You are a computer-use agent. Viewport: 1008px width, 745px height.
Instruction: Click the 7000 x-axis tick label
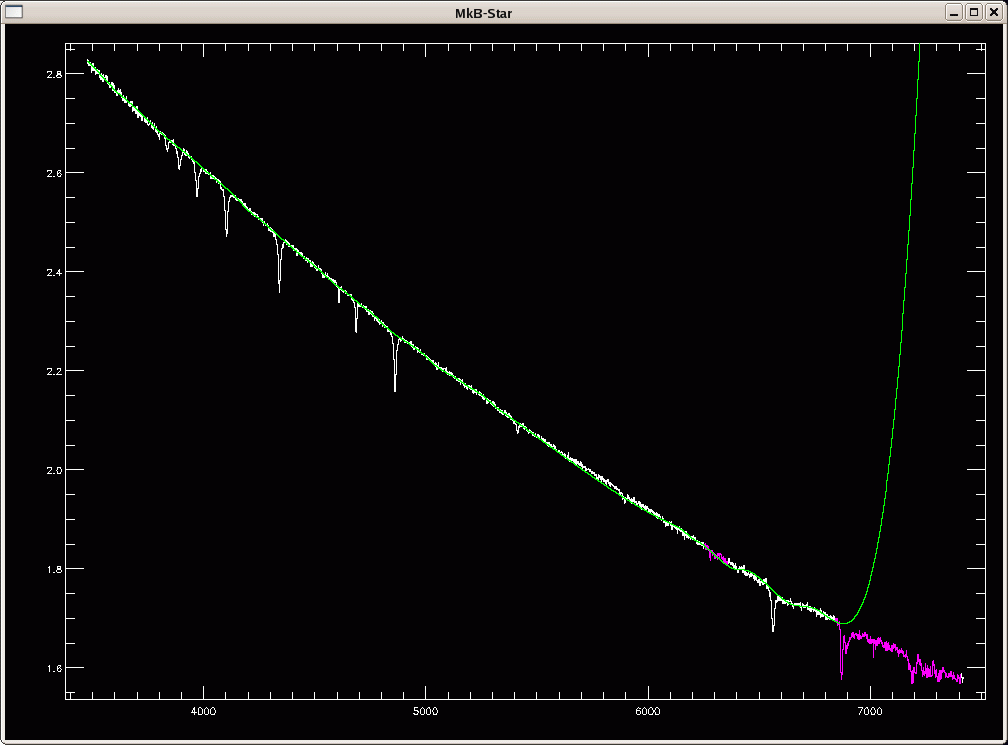point(870,710)
